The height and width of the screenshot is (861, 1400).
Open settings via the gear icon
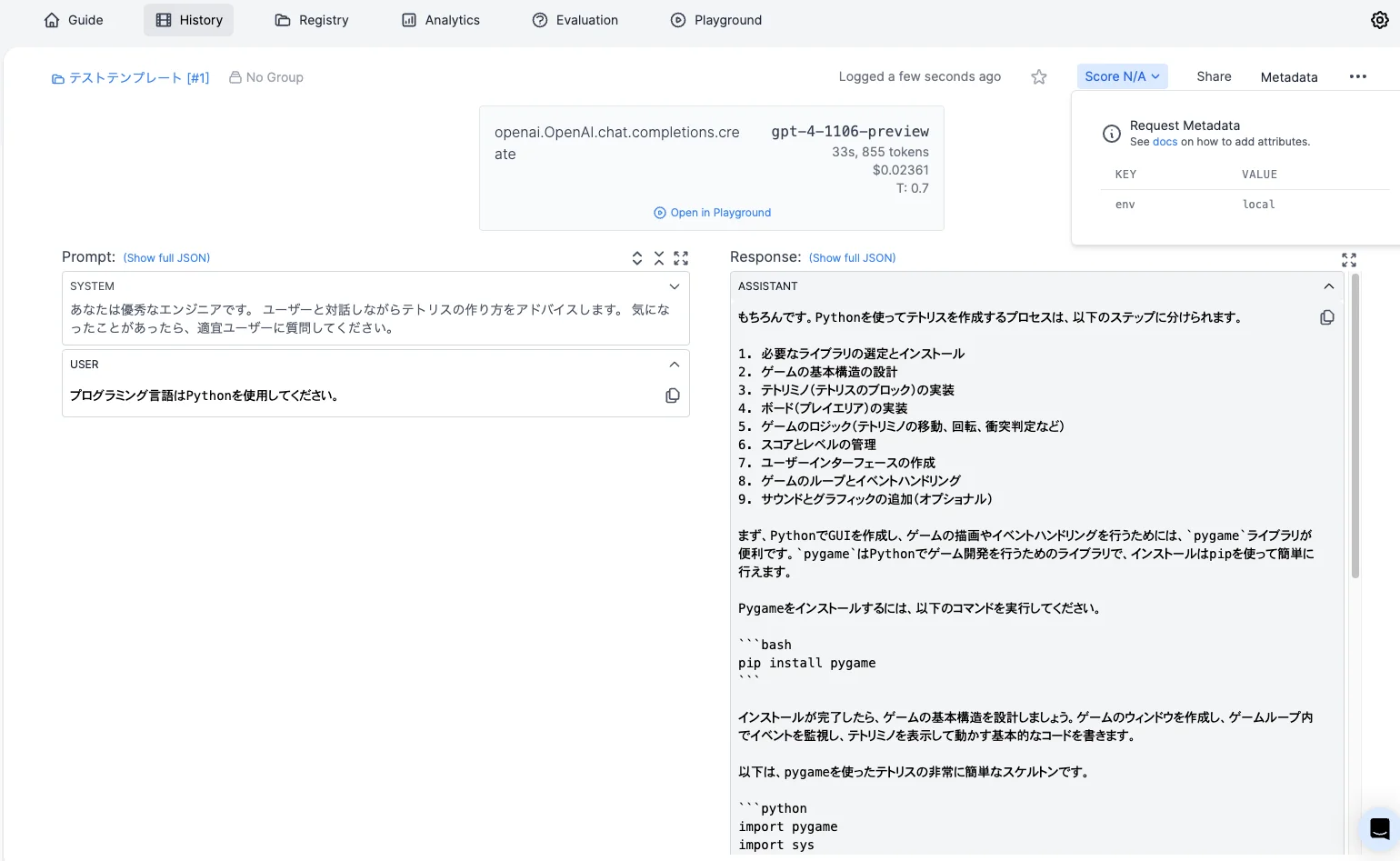pyautogui.click(x=1379, y=20)
